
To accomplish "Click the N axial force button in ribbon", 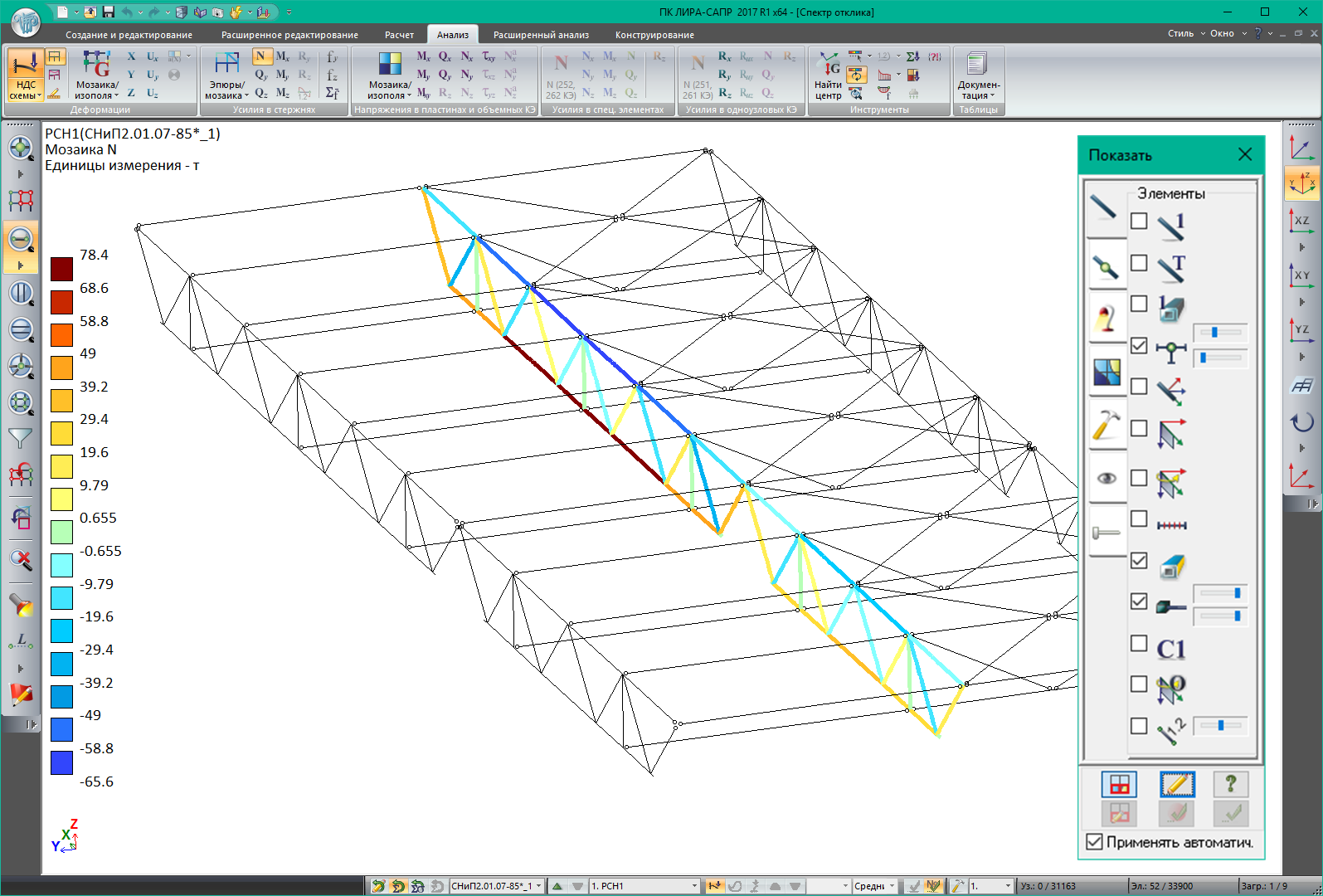I will (261, 56).
